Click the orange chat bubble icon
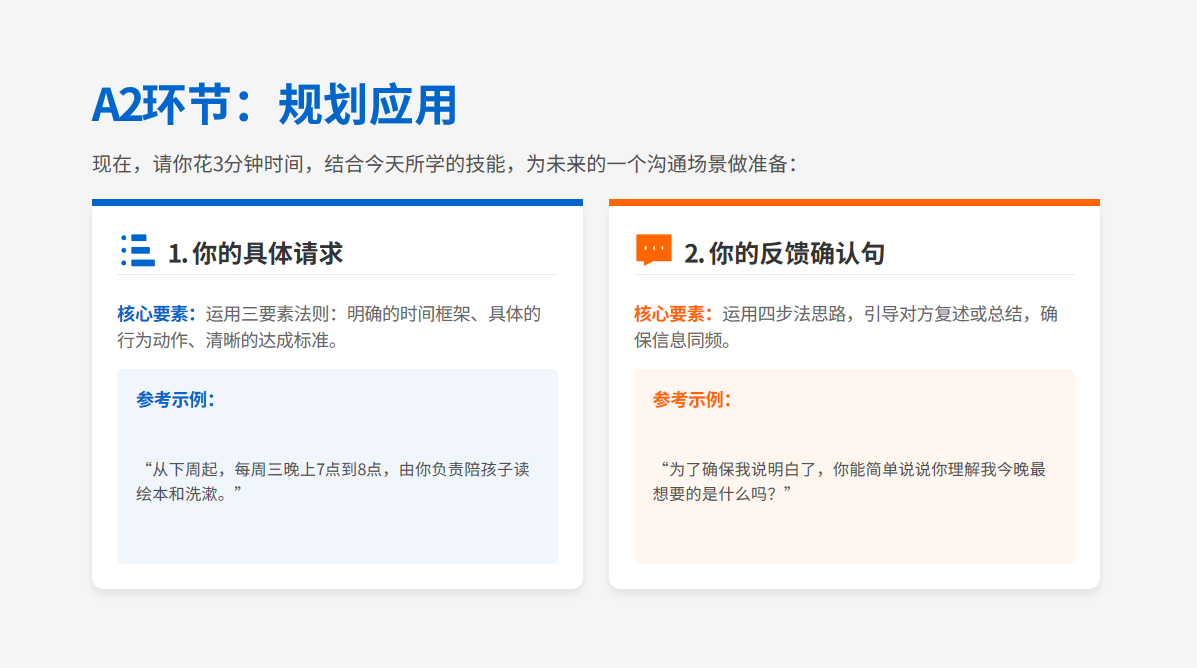Image resolution: width=1197 pixels, height=668 pixels. [653, 250]
